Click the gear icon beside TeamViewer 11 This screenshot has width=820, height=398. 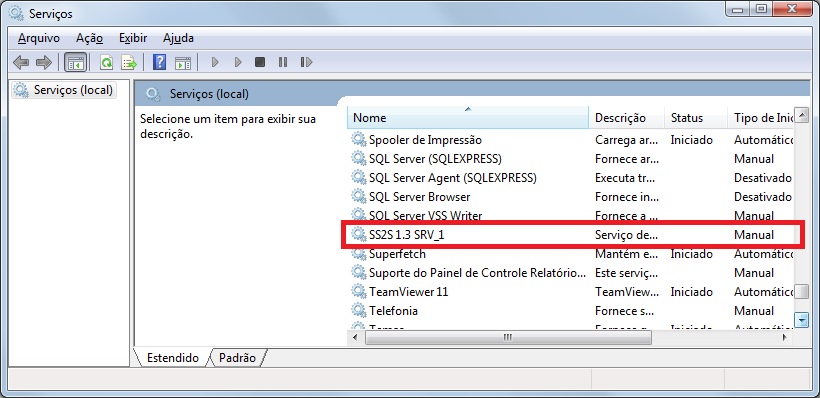[x=358, y=291]
